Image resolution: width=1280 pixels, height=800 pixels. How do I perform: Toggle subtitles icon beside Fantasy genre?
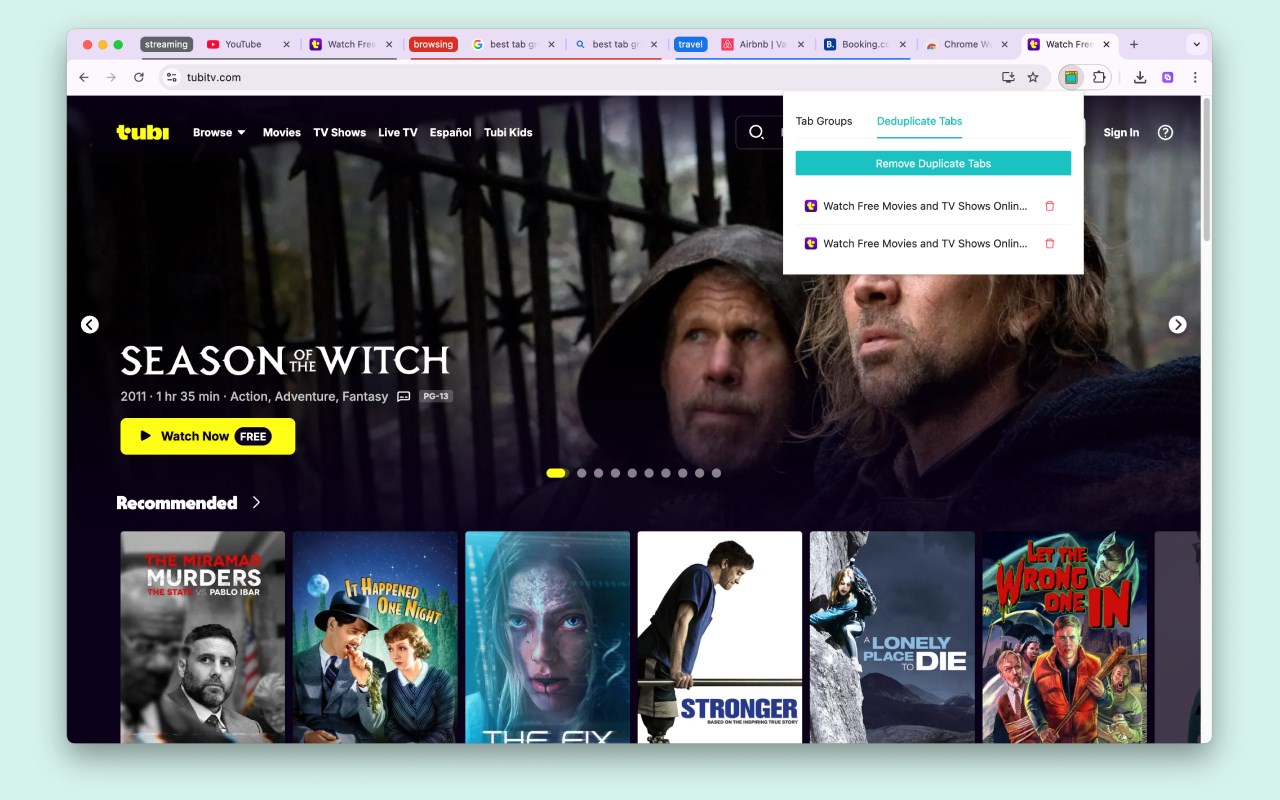404,396
